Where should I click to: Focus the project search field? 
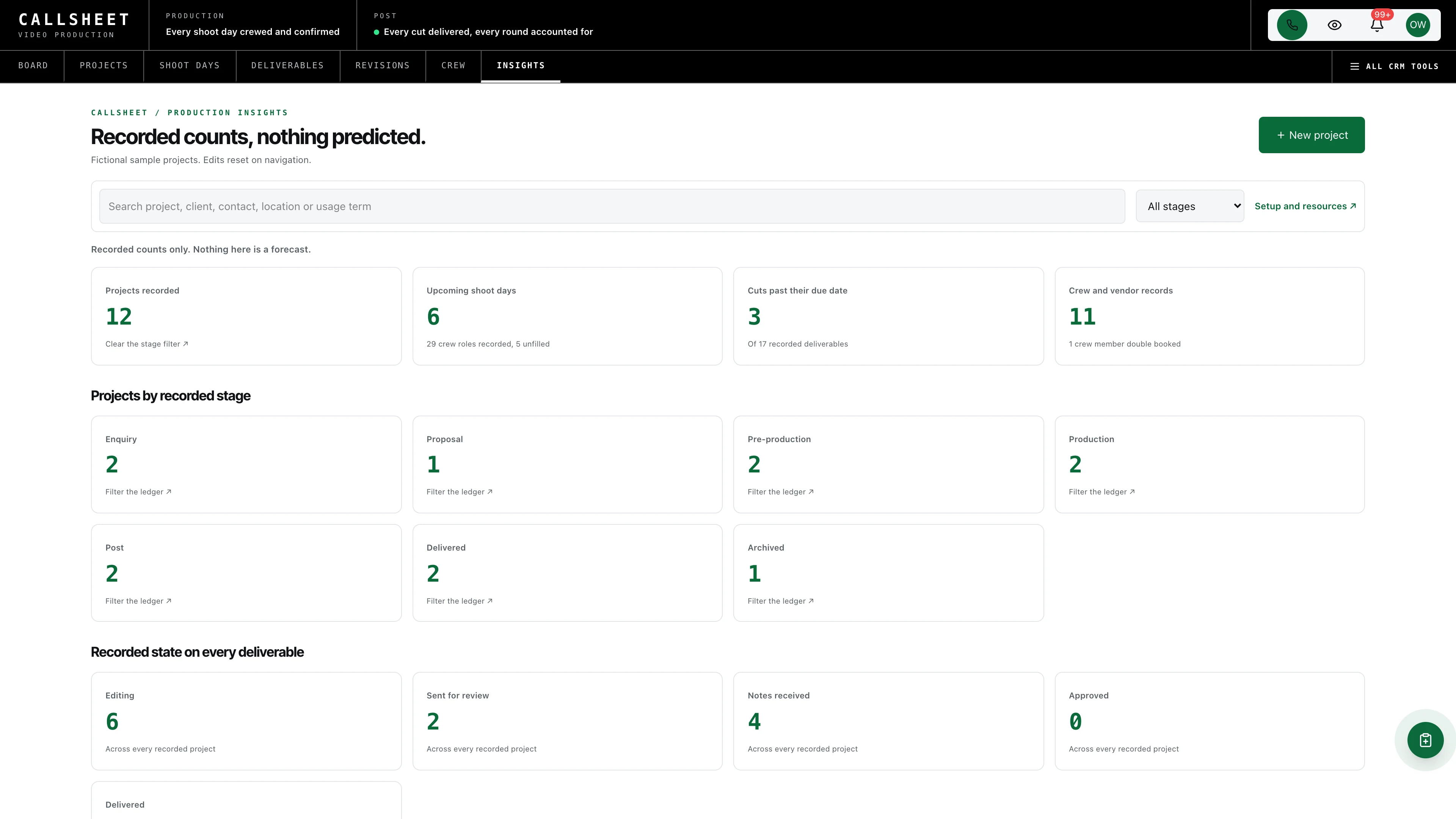(x=612, y=206)
